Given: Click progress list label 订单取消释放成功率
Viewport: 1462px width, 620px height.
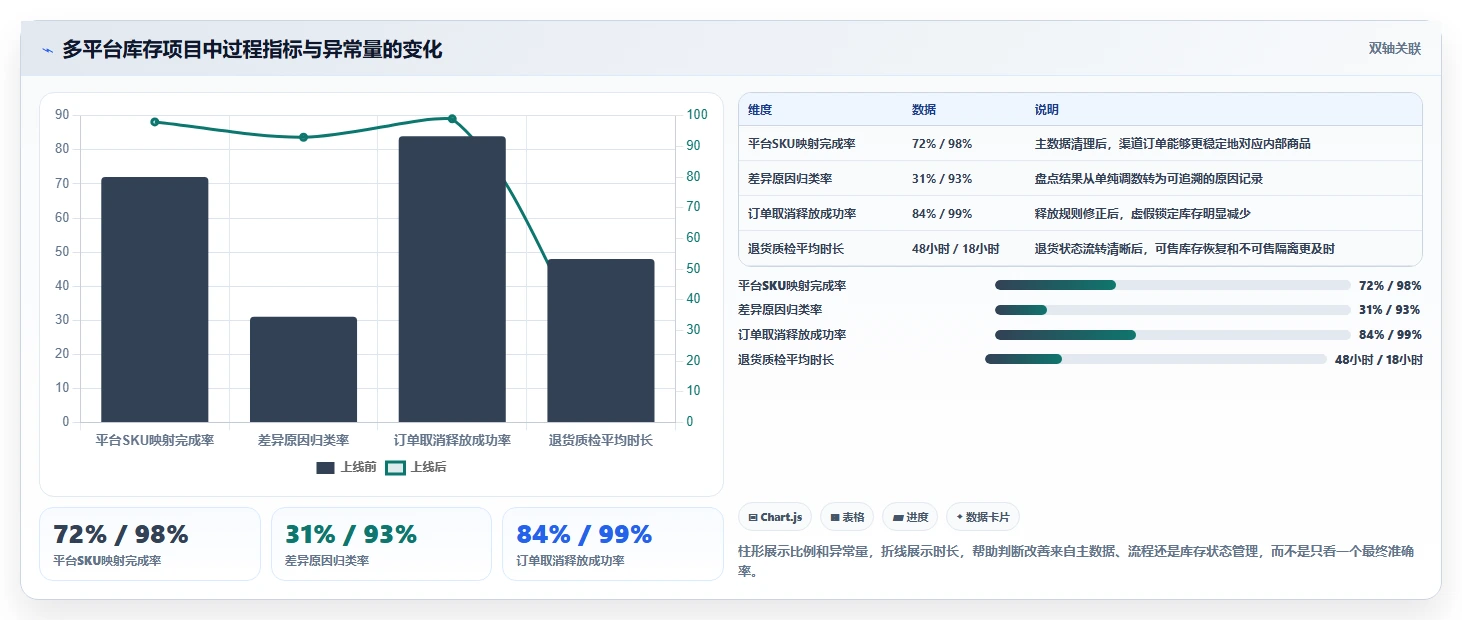Looking at the screenshot, I should [792, 335].
